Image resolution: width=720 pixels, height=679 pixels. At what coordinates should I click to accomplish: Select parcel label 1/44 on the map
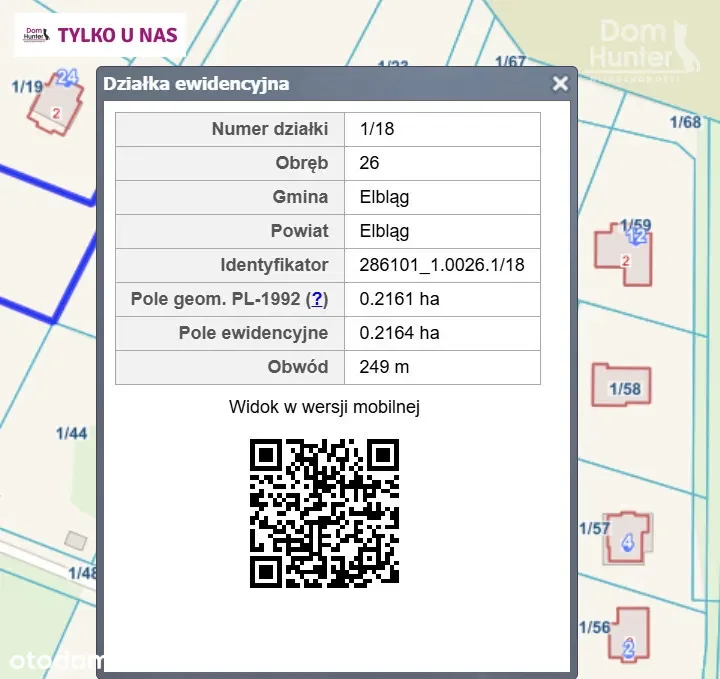(71, 433)
